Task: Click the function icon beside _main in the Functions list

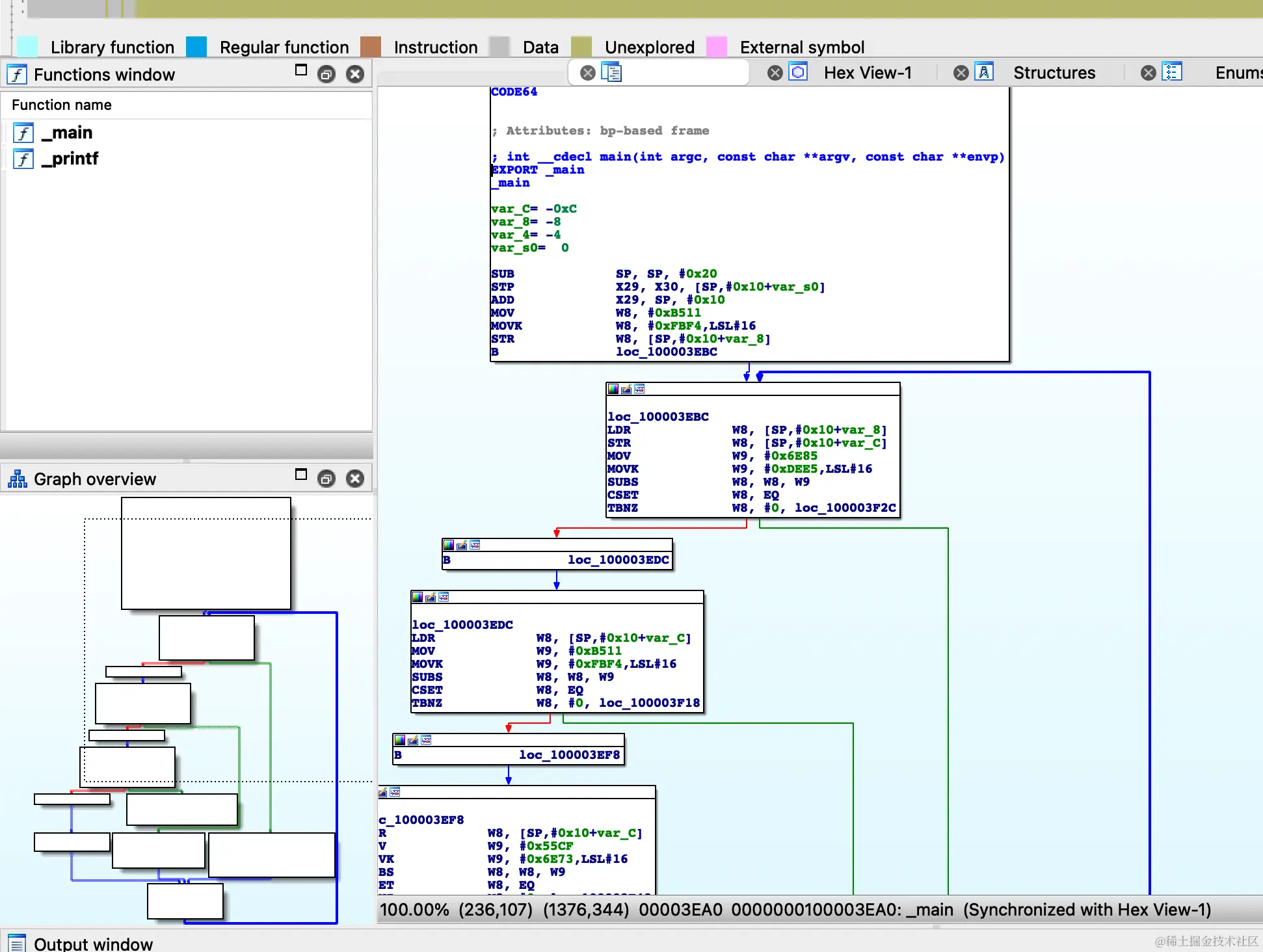Action: coord(23,133)
